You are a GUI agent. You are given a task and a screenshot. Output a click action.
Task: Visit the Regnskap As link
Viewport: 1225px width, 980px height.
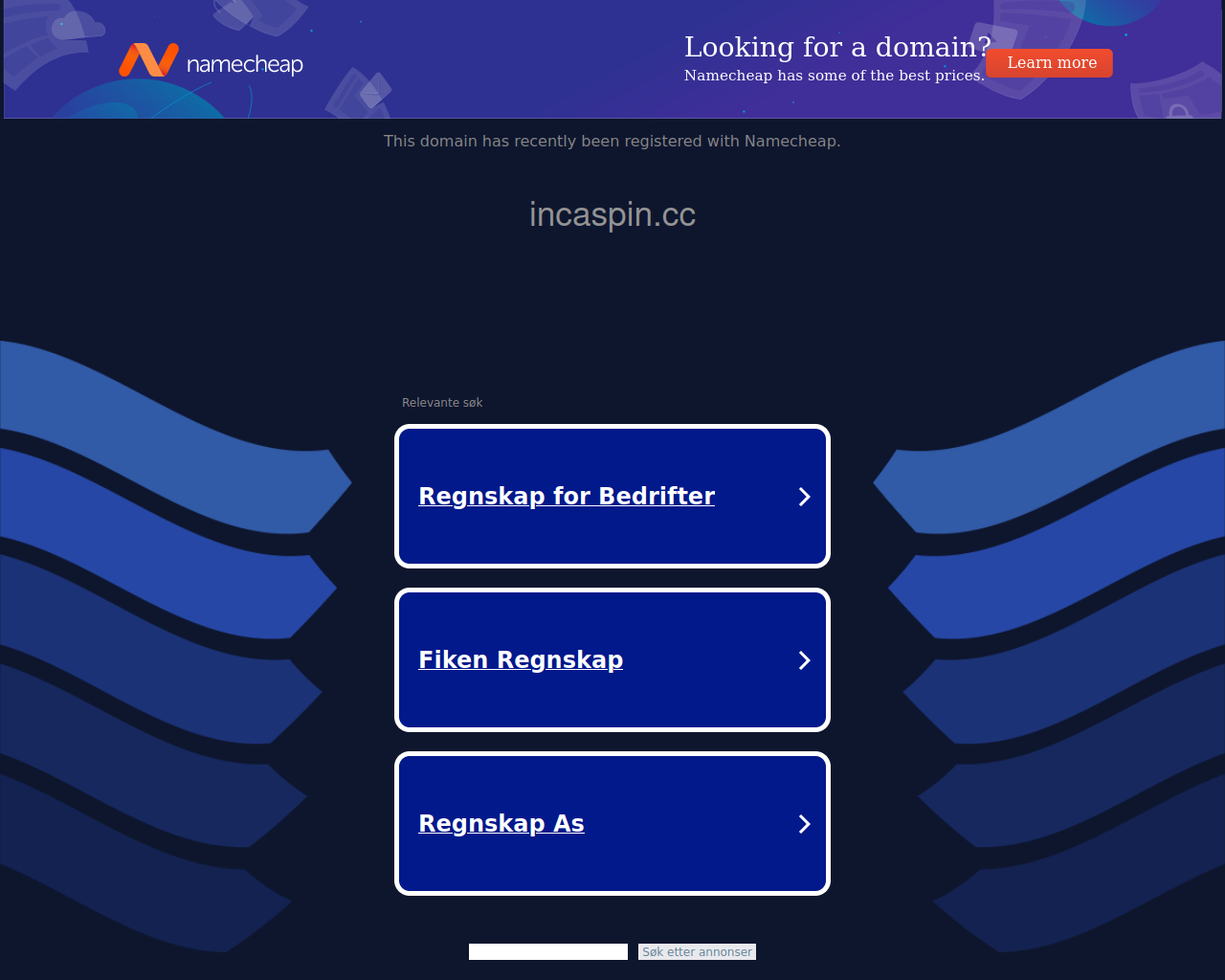point(501,823)
